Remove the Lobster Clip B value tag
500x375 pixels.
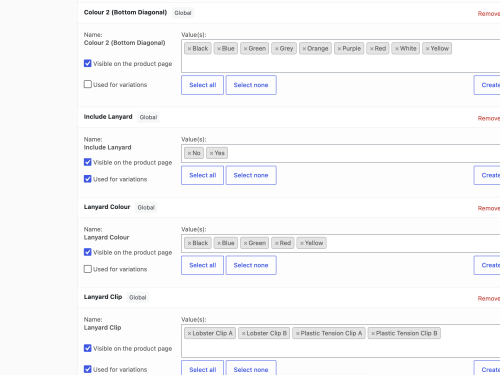coord(244,333)
